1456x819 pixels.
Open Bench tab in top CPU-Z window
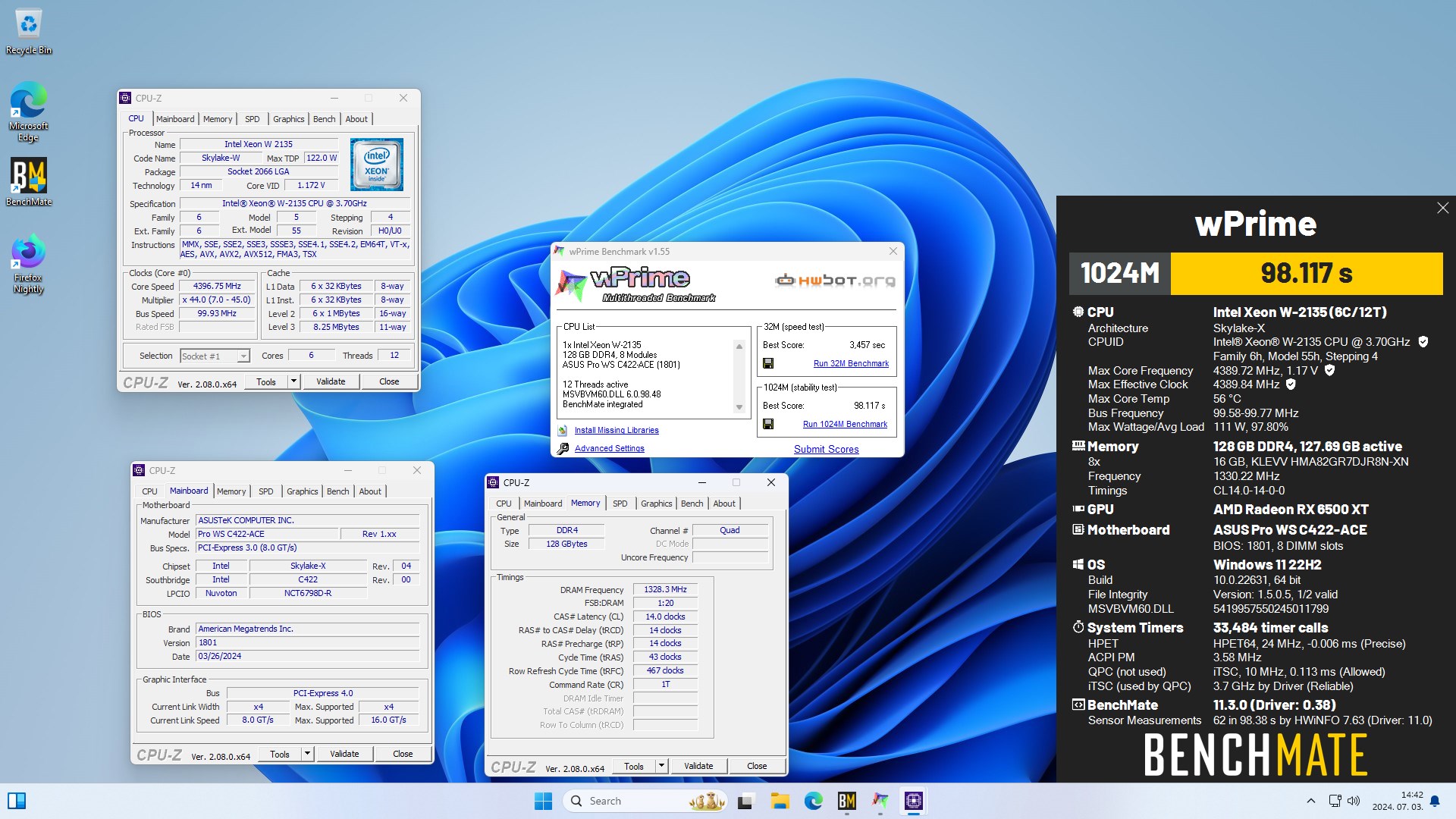[x=324, y=119]
